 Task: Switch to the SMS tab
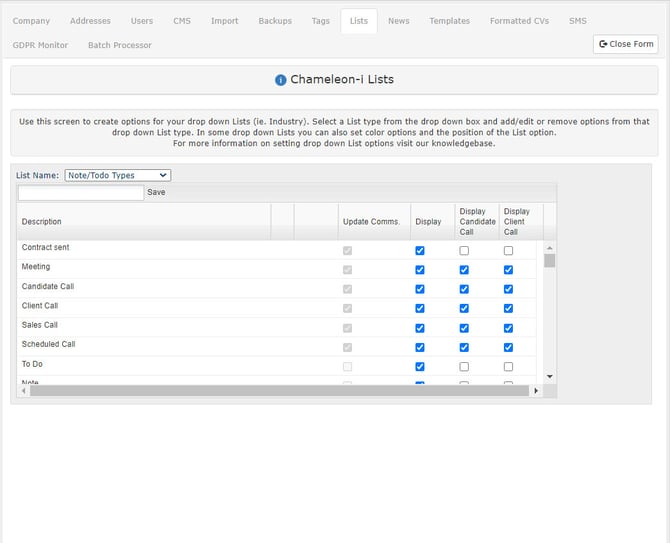point(578,21)
